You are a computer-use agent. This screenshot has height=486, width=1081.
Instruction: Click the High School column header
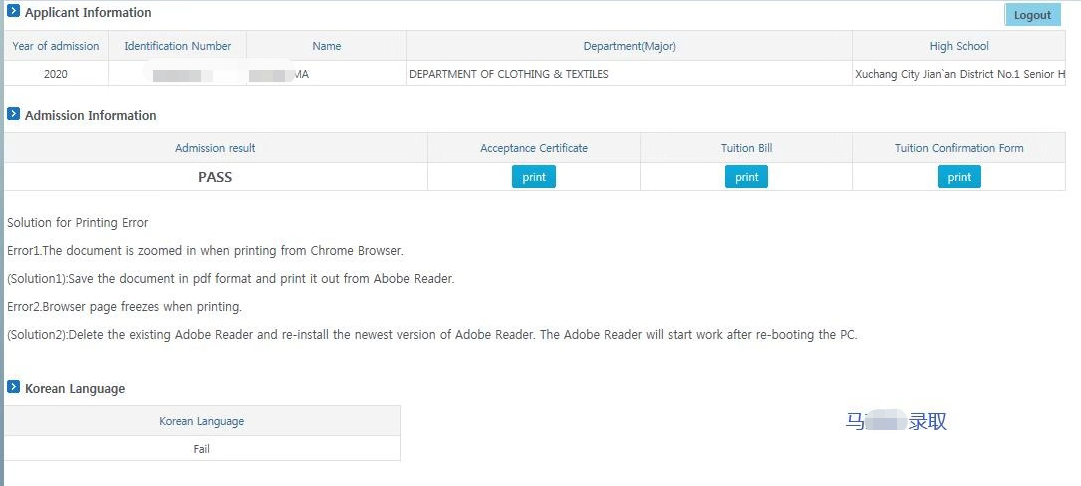pos(958,46)
